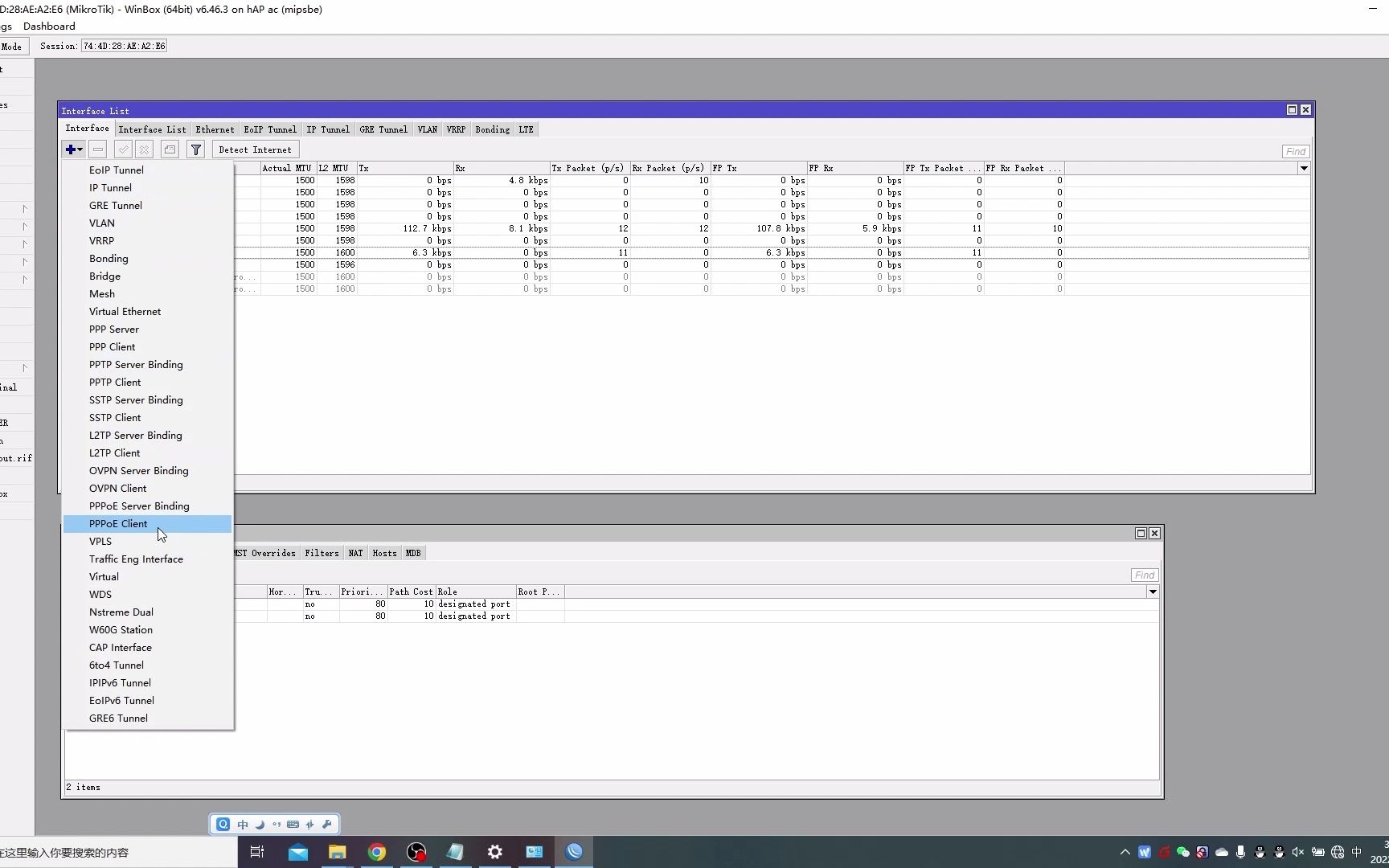Click the bridge window Find field

click(x=1145, y=575)
